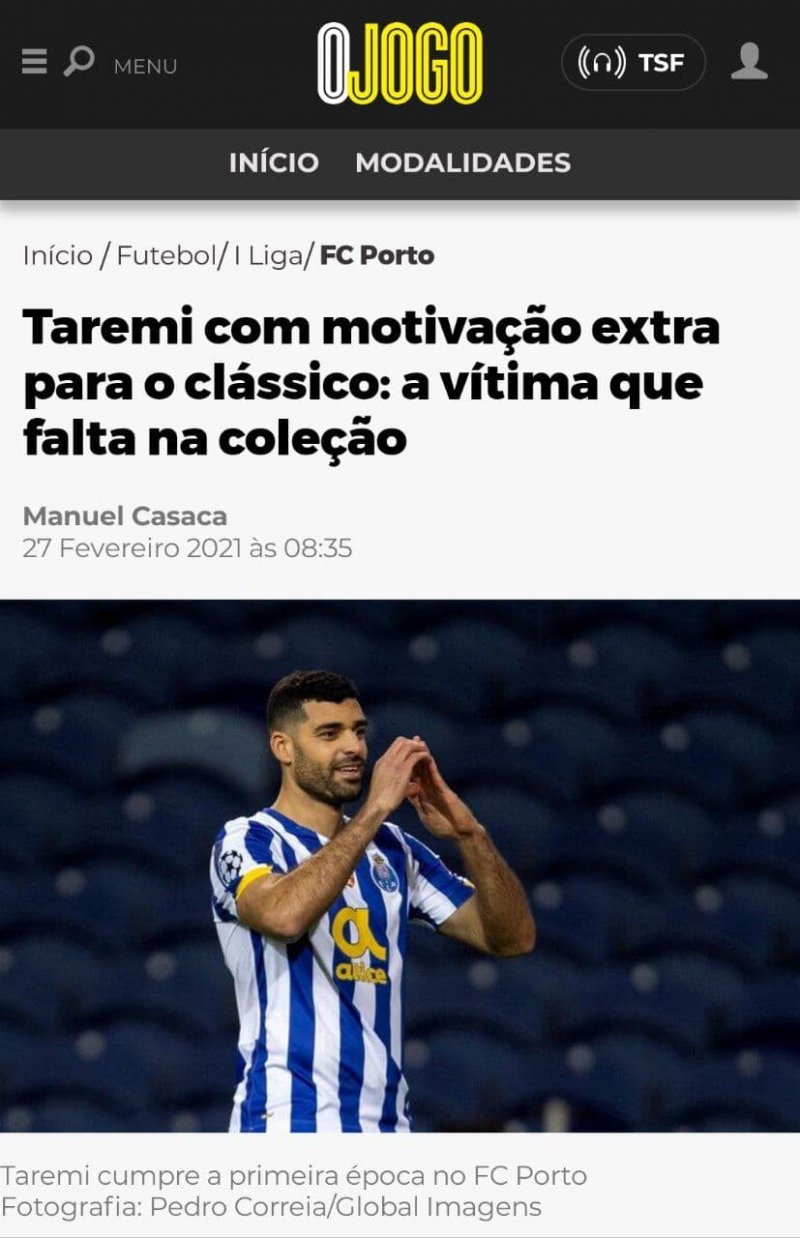The image size is (800, 1238).
Task: Select the MENU label
Action: (x=145, y=66)
